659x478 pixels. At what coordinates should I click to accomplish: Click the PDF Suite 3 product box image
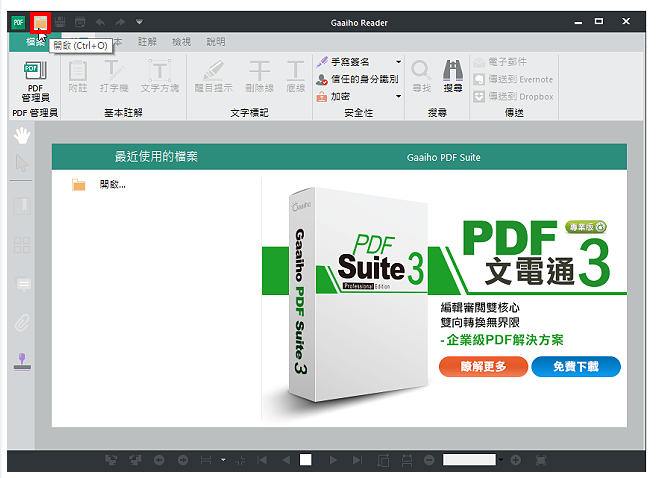pos(358,295)
